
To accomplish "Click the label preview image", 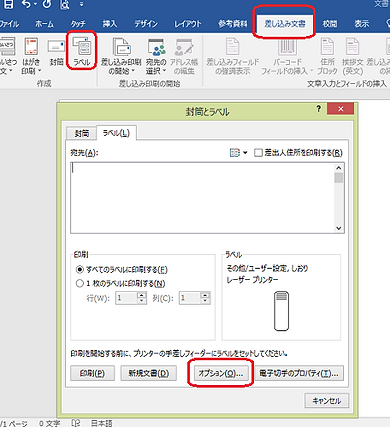I will tap(281, 311).
